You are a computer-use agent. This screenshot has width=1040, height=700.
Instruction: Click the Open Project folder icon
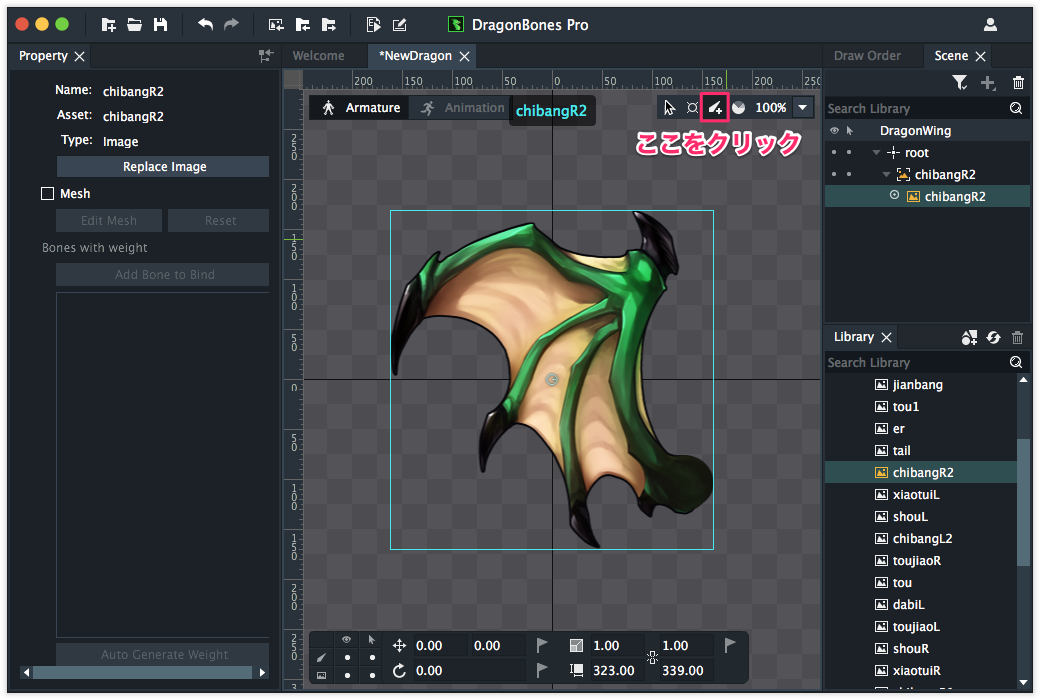tap(134, 25)
